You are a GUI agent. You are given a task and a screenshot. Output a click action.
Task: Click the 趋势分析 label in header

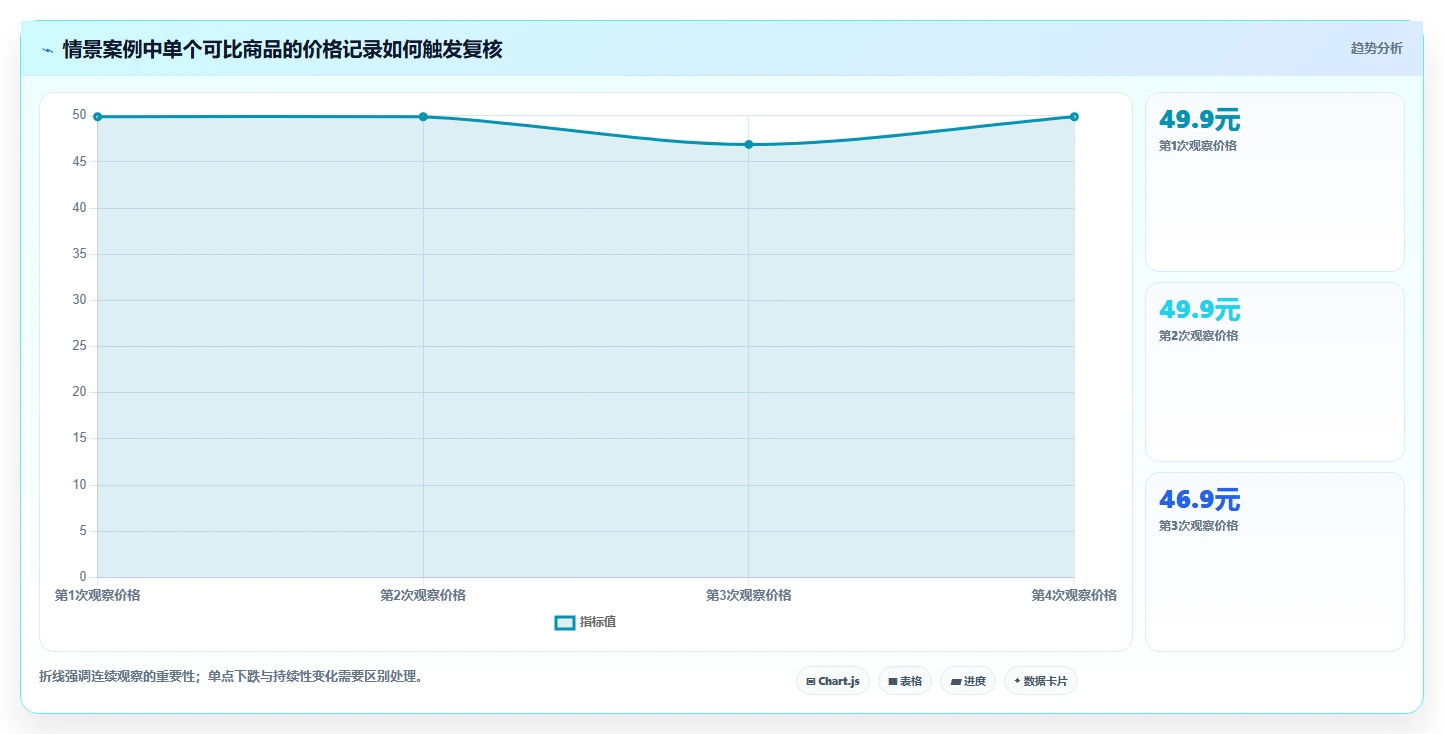(1376, 48)
